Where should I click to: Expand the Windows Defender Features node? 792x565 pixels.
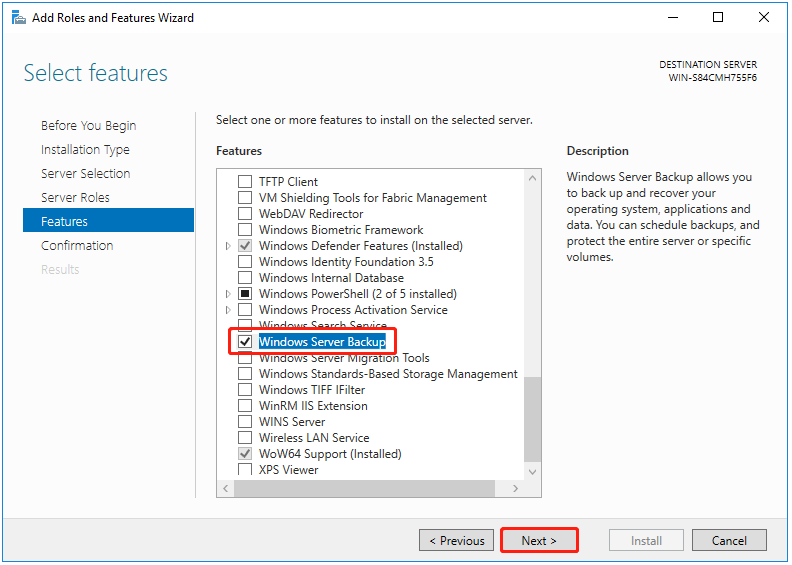228,246
